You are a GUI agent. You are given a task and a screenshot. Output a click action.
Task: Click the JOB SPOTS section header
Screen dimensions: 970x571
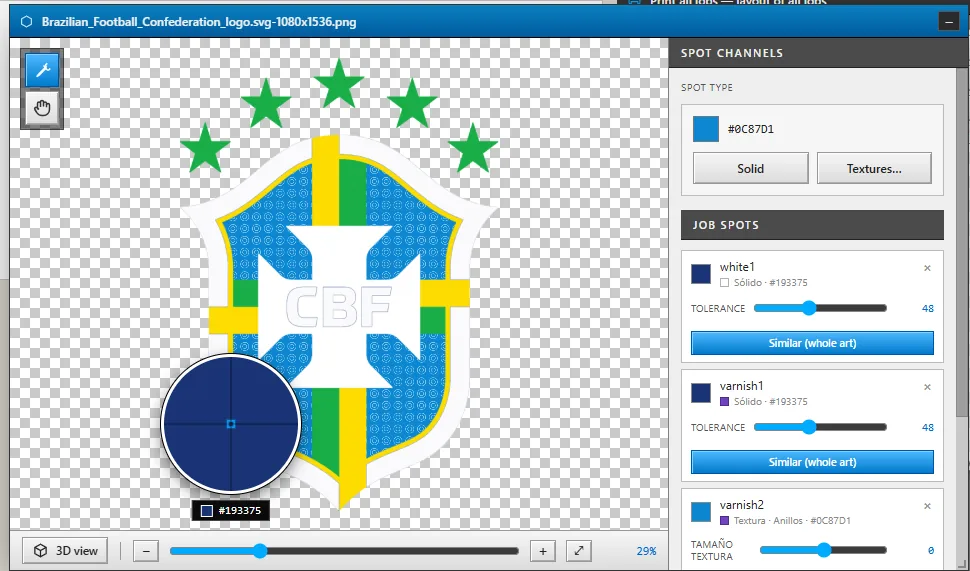pyautogui.click(x=812, y=225)
